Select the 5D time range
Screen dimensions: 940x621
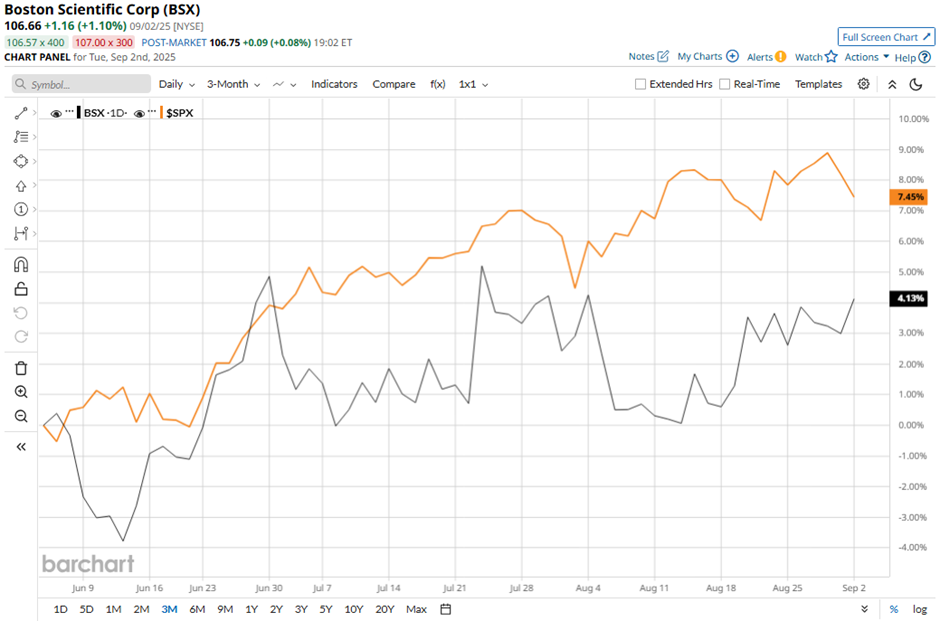click(86, 609)
